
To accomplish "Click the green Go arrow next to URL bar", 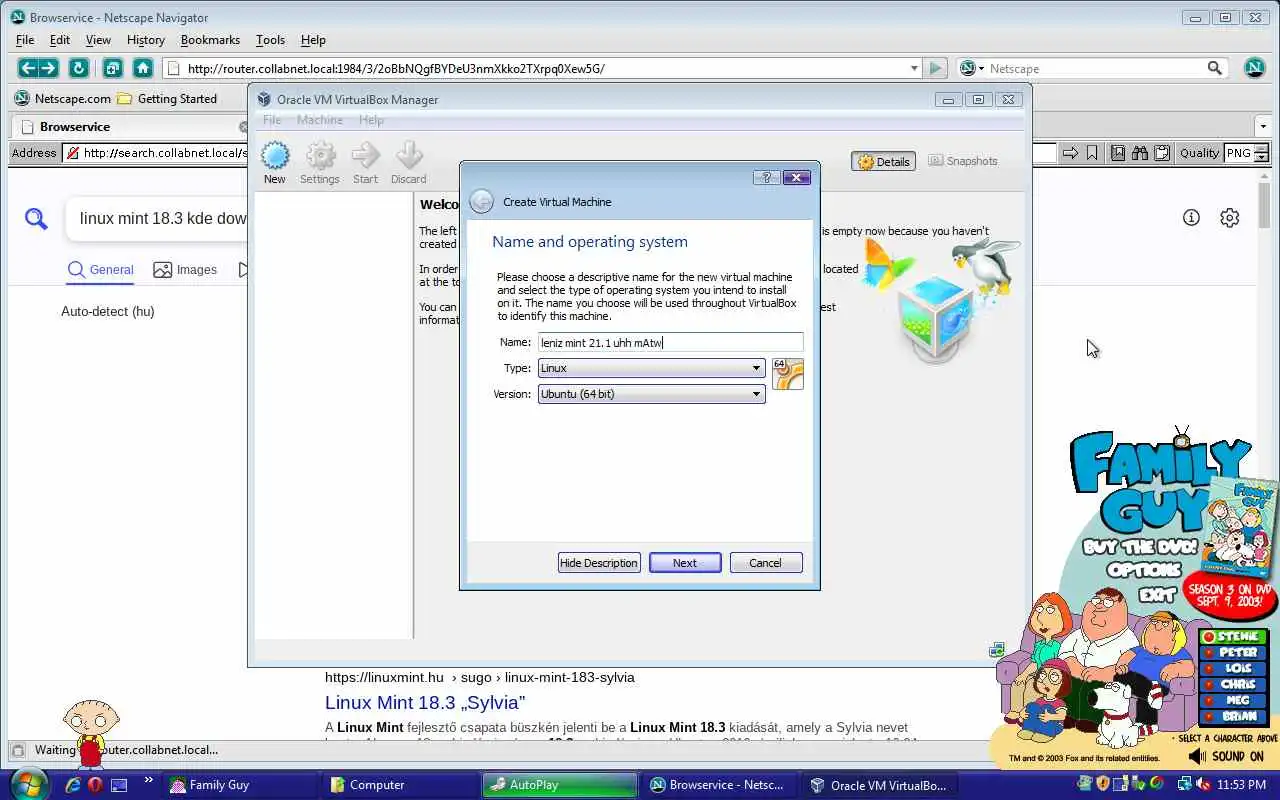I will click(x=935, y=68).
